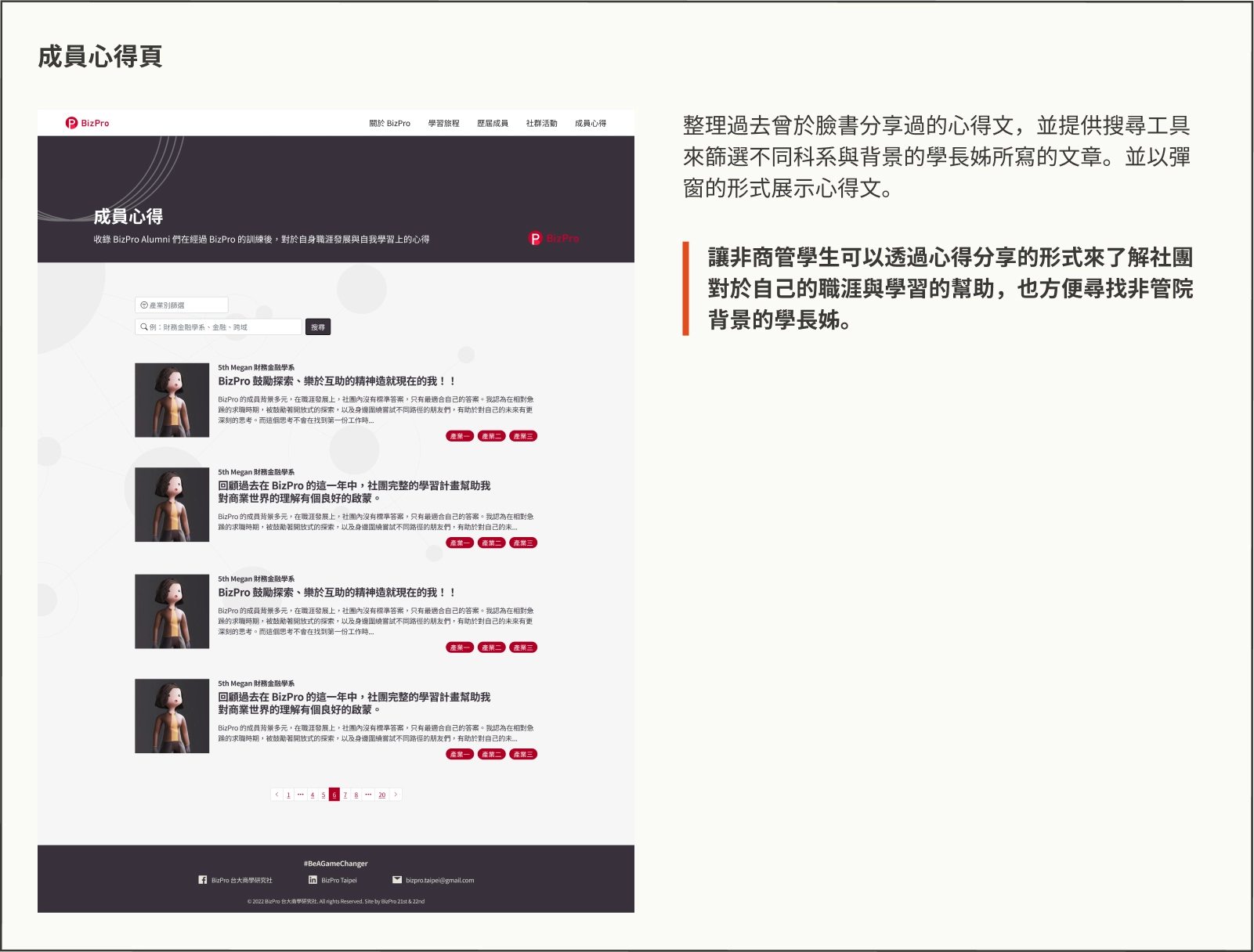
Task: Open 社群活動 in the top navigation
Action: pos(541,124)
